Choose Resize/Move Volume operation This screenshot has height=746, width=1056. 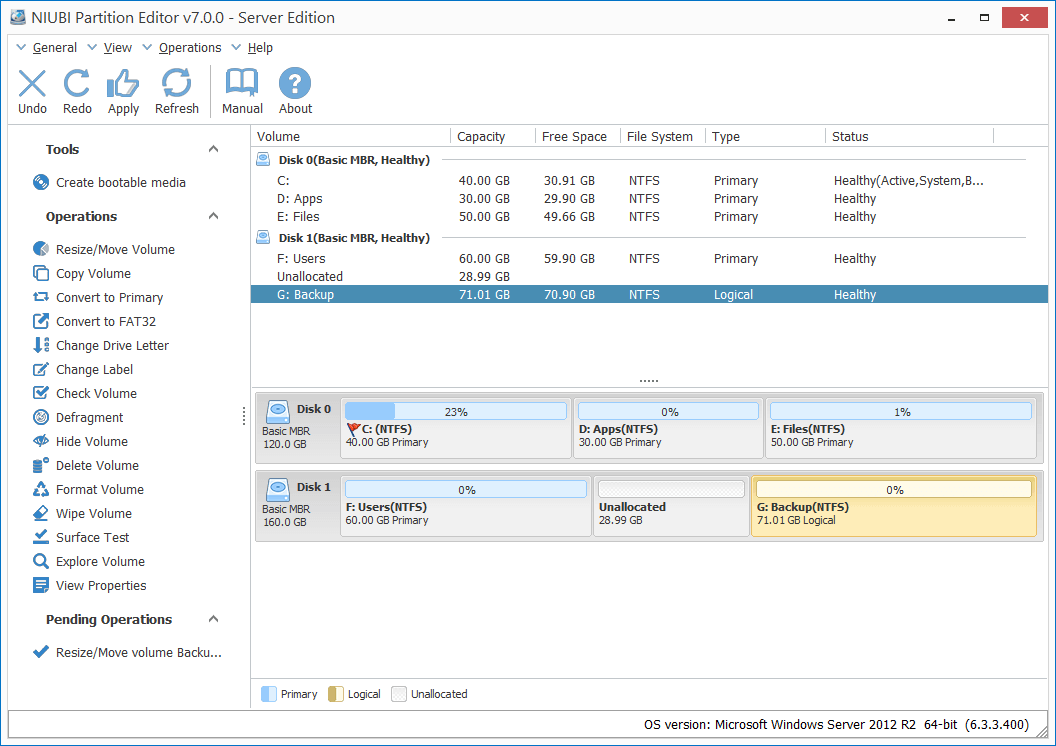104,249
